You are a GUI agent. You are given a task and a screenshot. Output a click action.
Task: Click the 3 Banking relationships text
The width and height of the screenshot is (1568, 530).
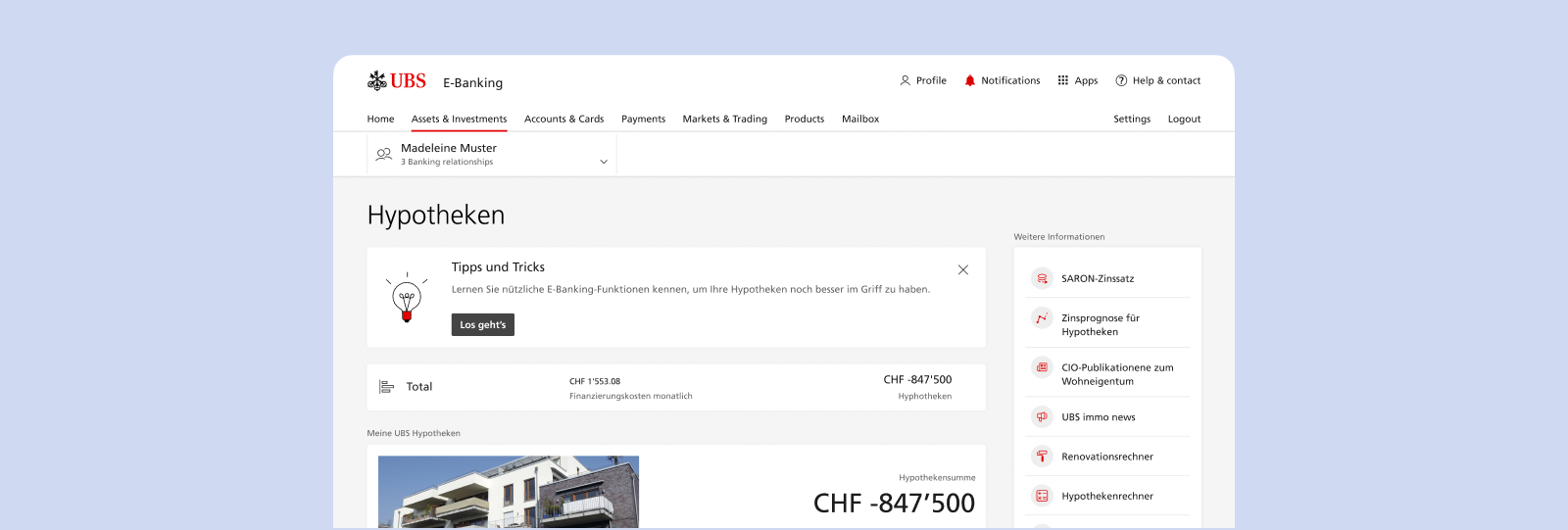tap(447, 162)
